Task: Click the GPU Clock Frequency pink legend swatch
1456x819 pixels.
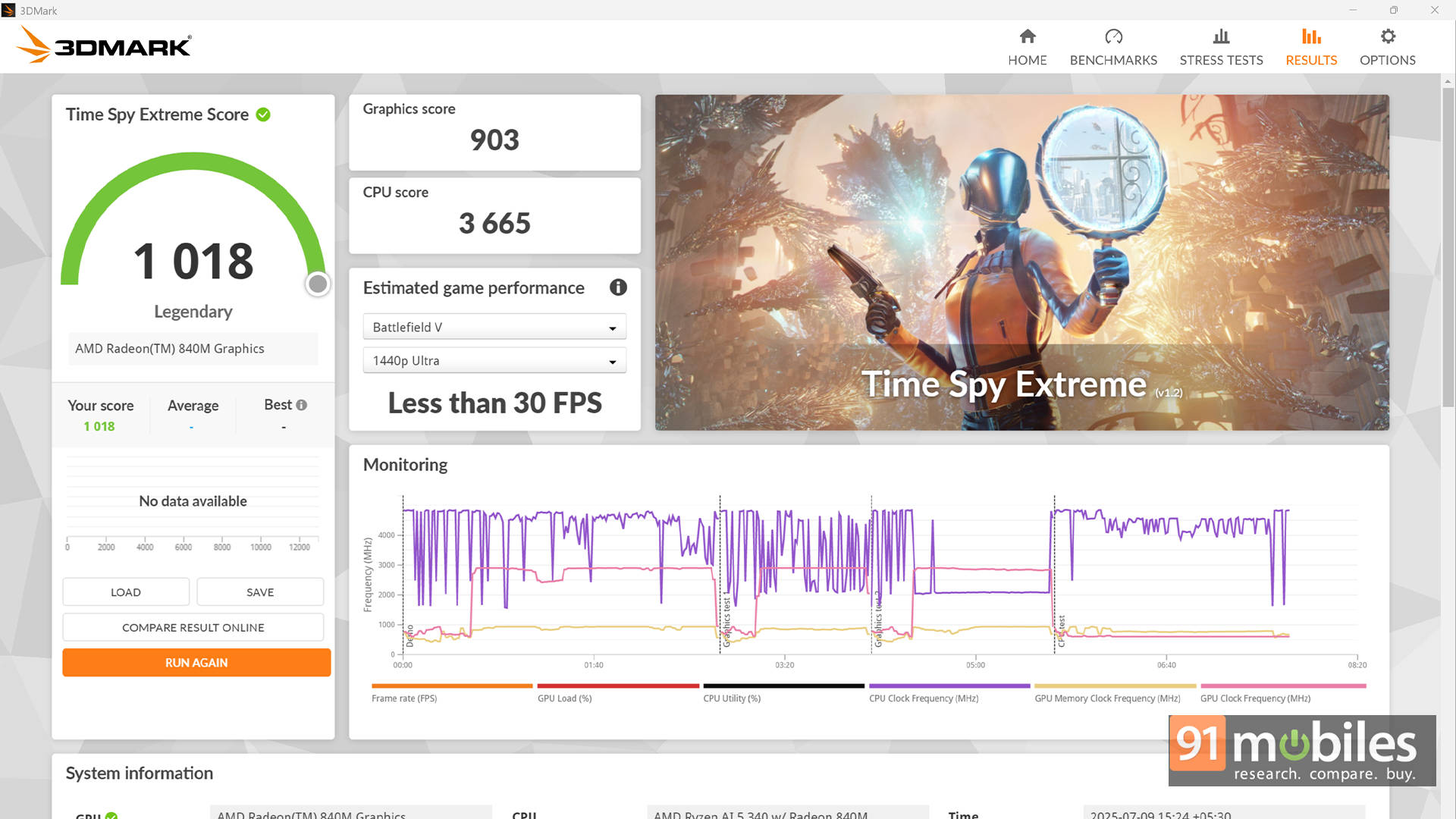Action: coord(1282,686)
